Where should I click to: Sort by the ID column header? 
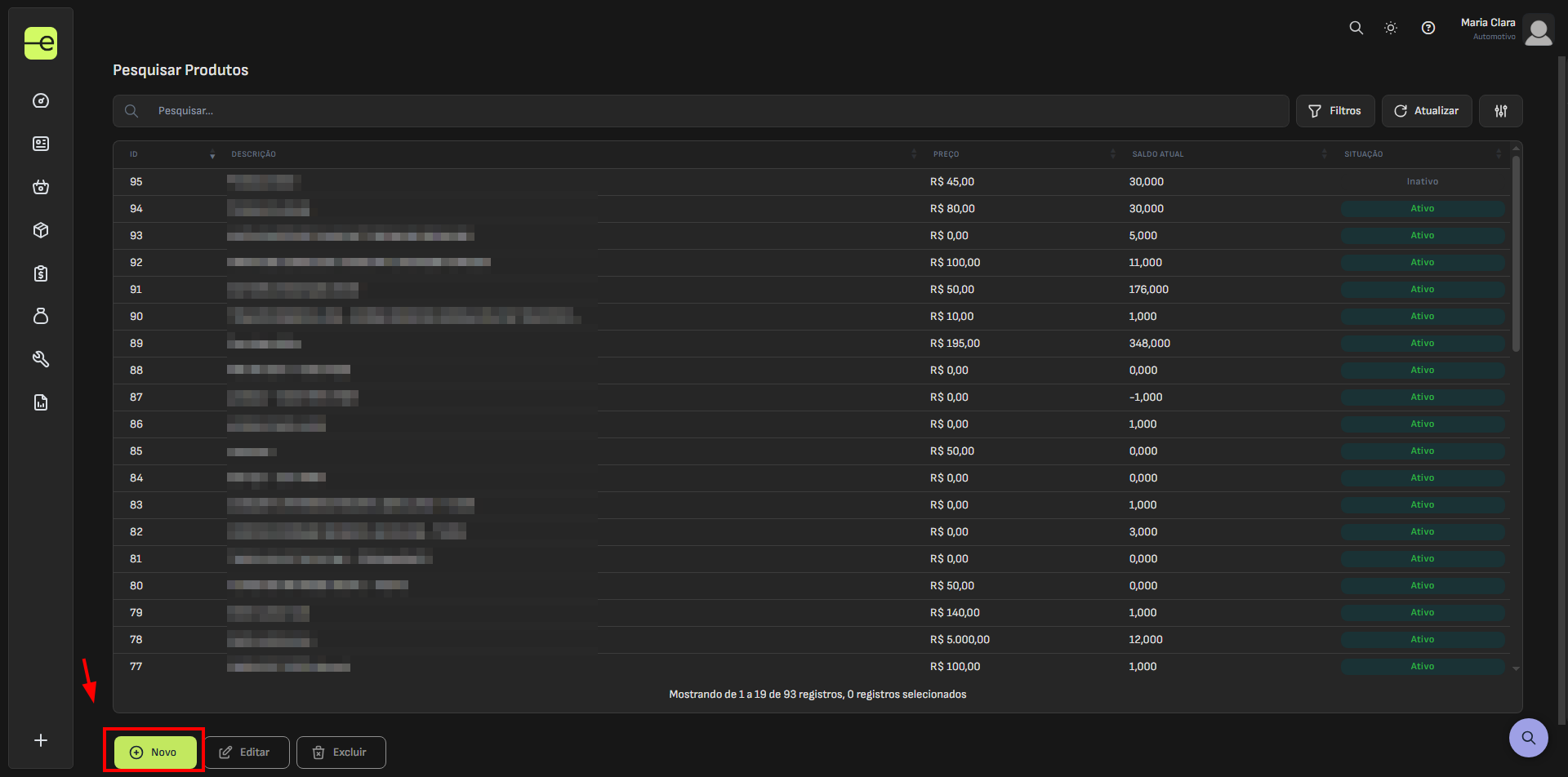pyautogui.click(x=170, y=154)
